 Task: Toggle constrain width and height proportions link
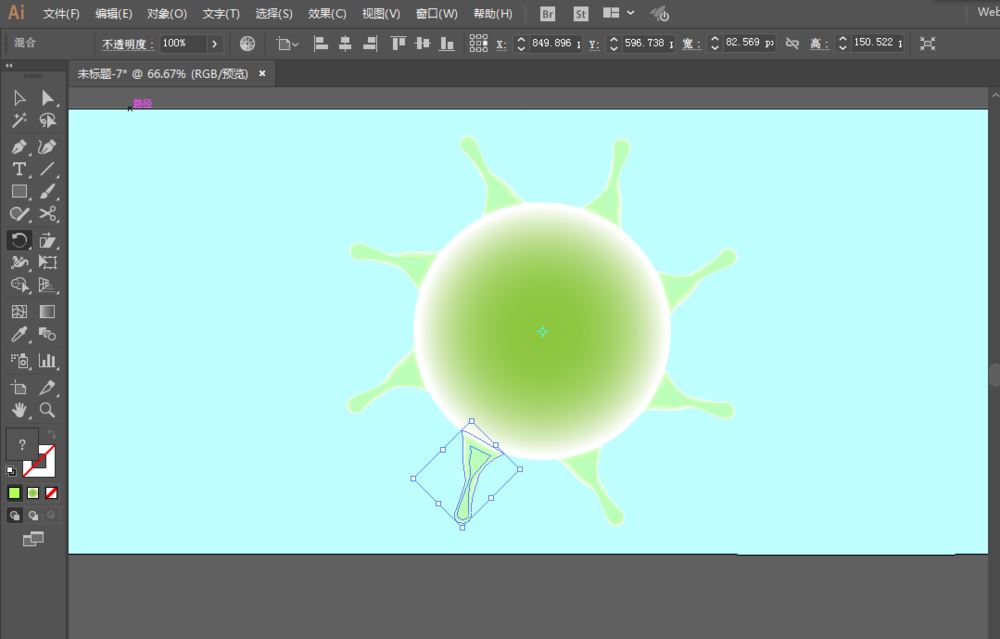(792, 44)
